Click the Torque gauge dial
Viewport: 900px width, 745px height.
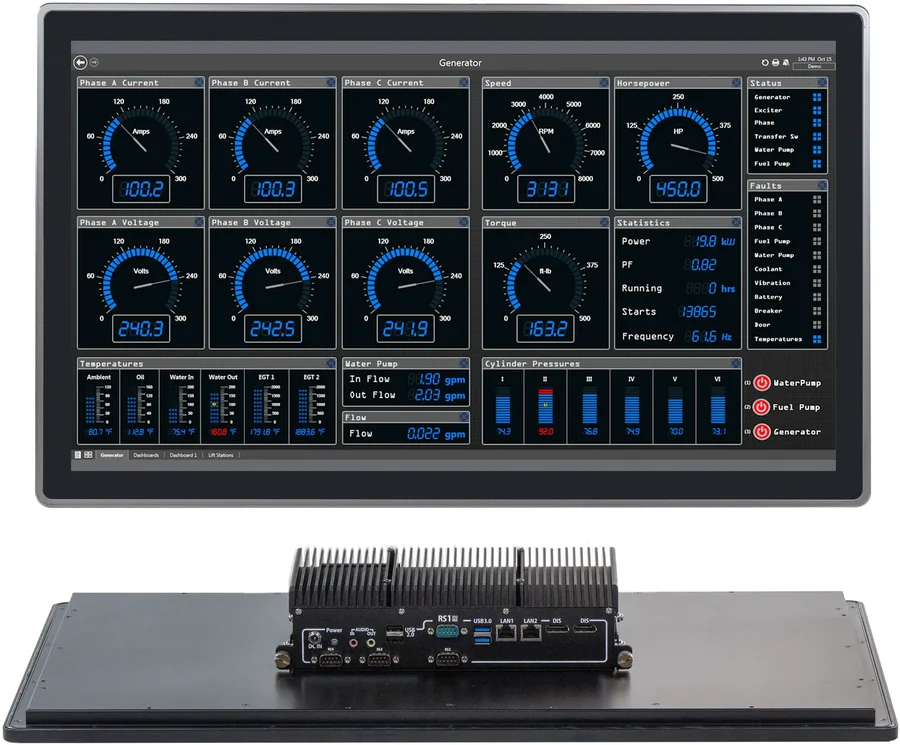point(545,277)
